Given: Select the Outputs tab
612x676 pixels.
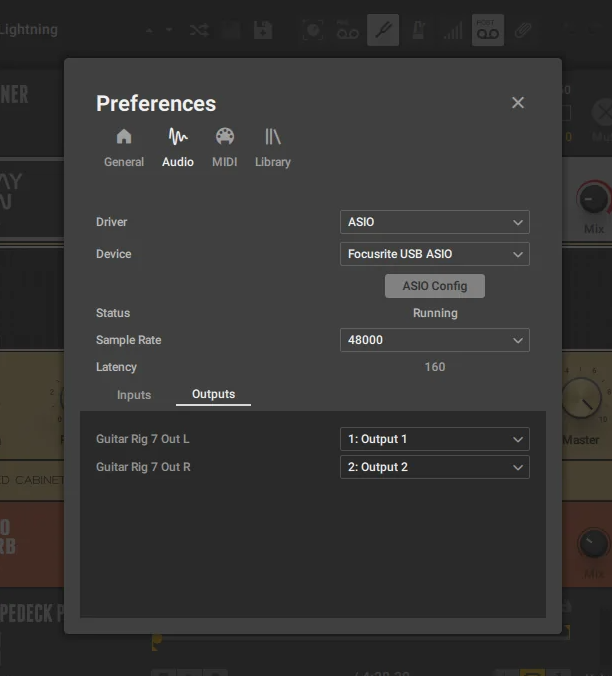Looking at the screenshot, I should tap(213, 394).
